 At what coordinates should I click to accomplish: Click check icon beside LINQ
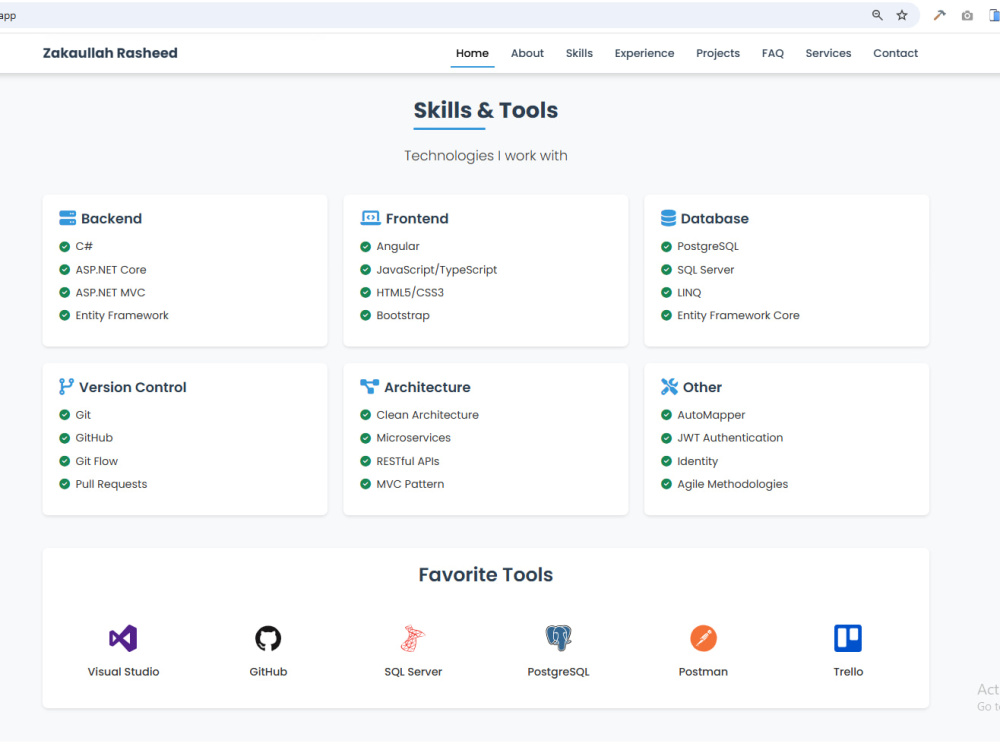[x=666, y=293]
